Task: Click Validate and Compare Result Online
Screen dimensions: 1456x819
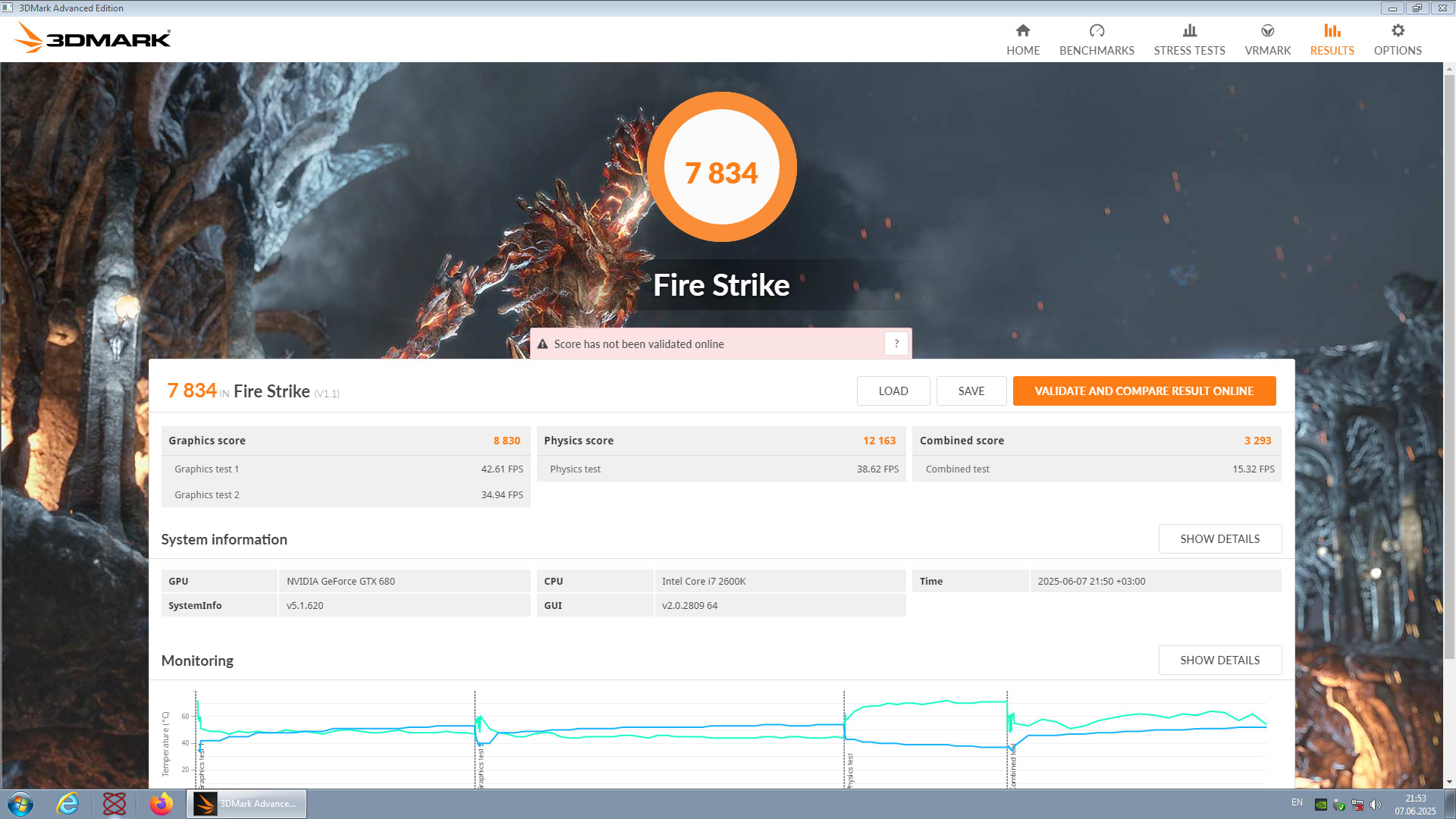Action: tap(1144, 391)
